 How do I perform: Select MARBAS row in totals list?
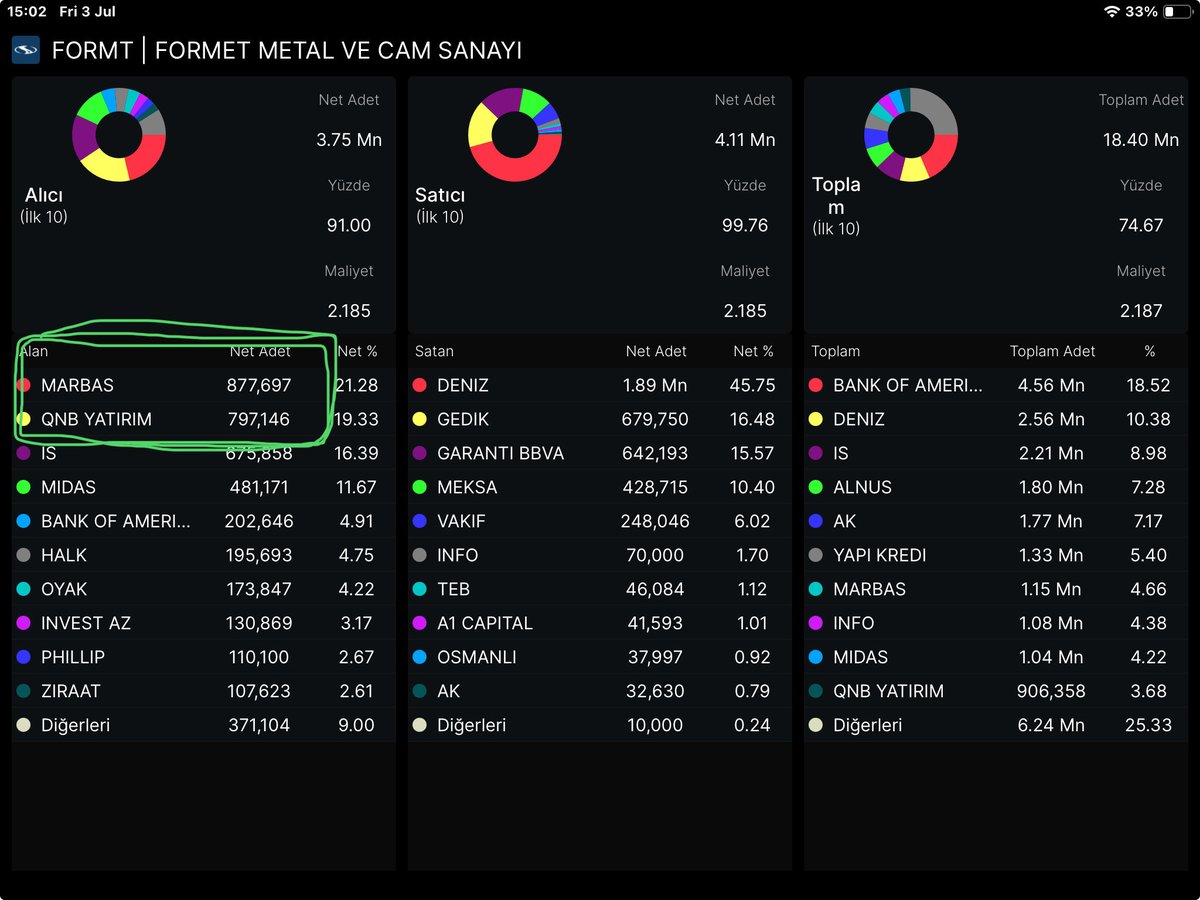996,589
